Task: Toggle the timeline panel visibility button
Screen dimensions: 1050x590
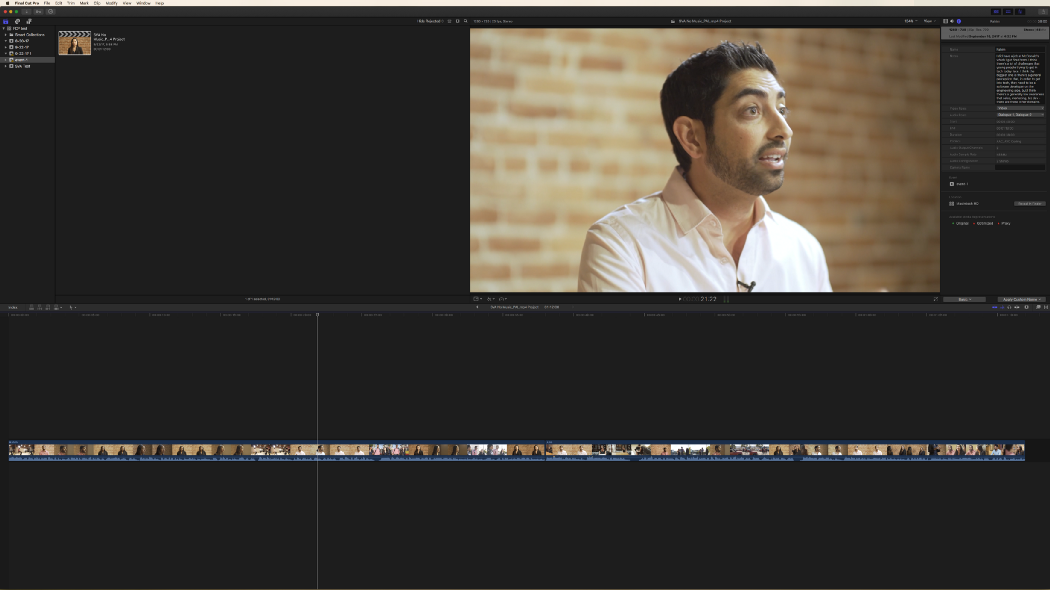Action: click(1008, 11)
